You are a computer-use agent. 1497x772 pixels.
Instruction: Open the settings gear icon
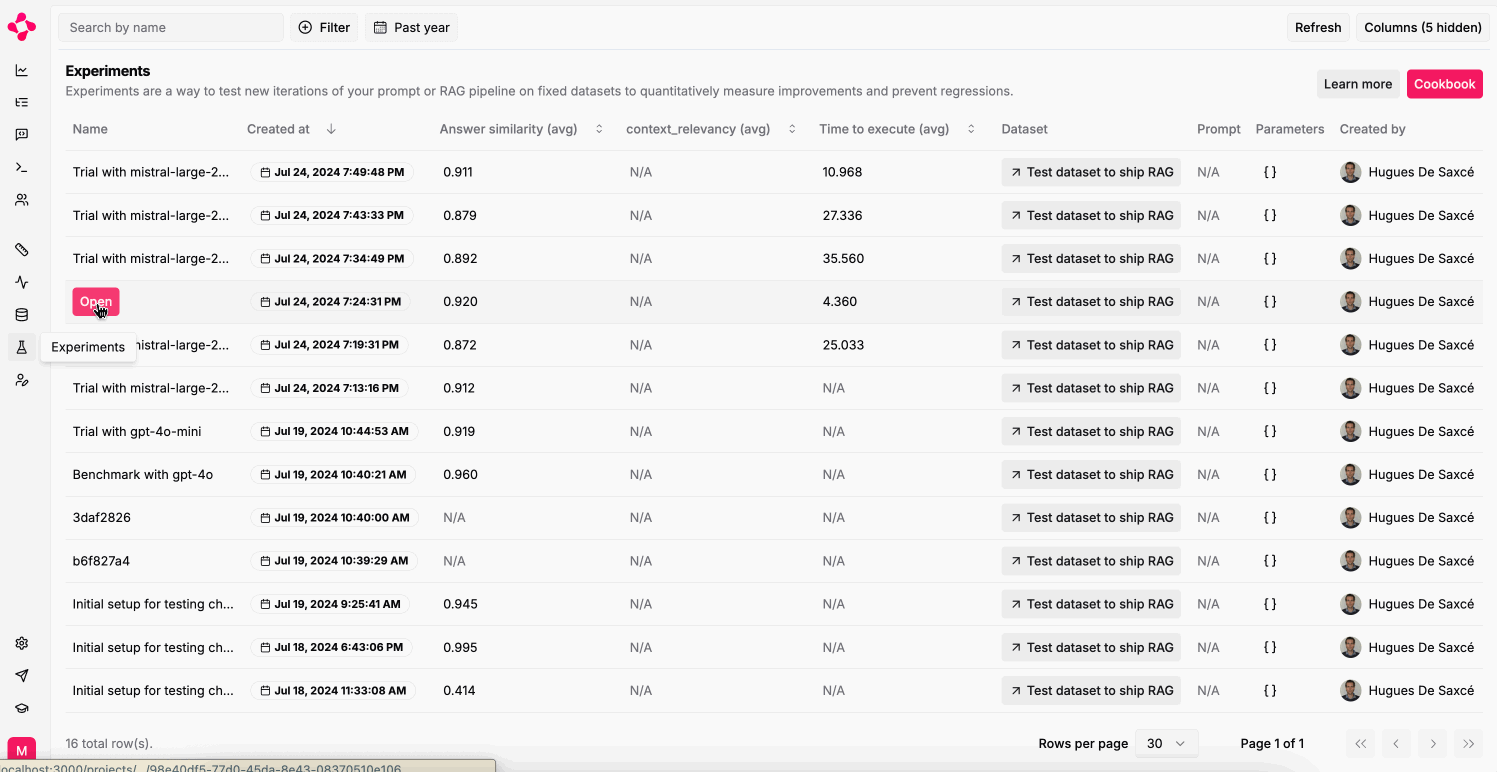[22, 643]
